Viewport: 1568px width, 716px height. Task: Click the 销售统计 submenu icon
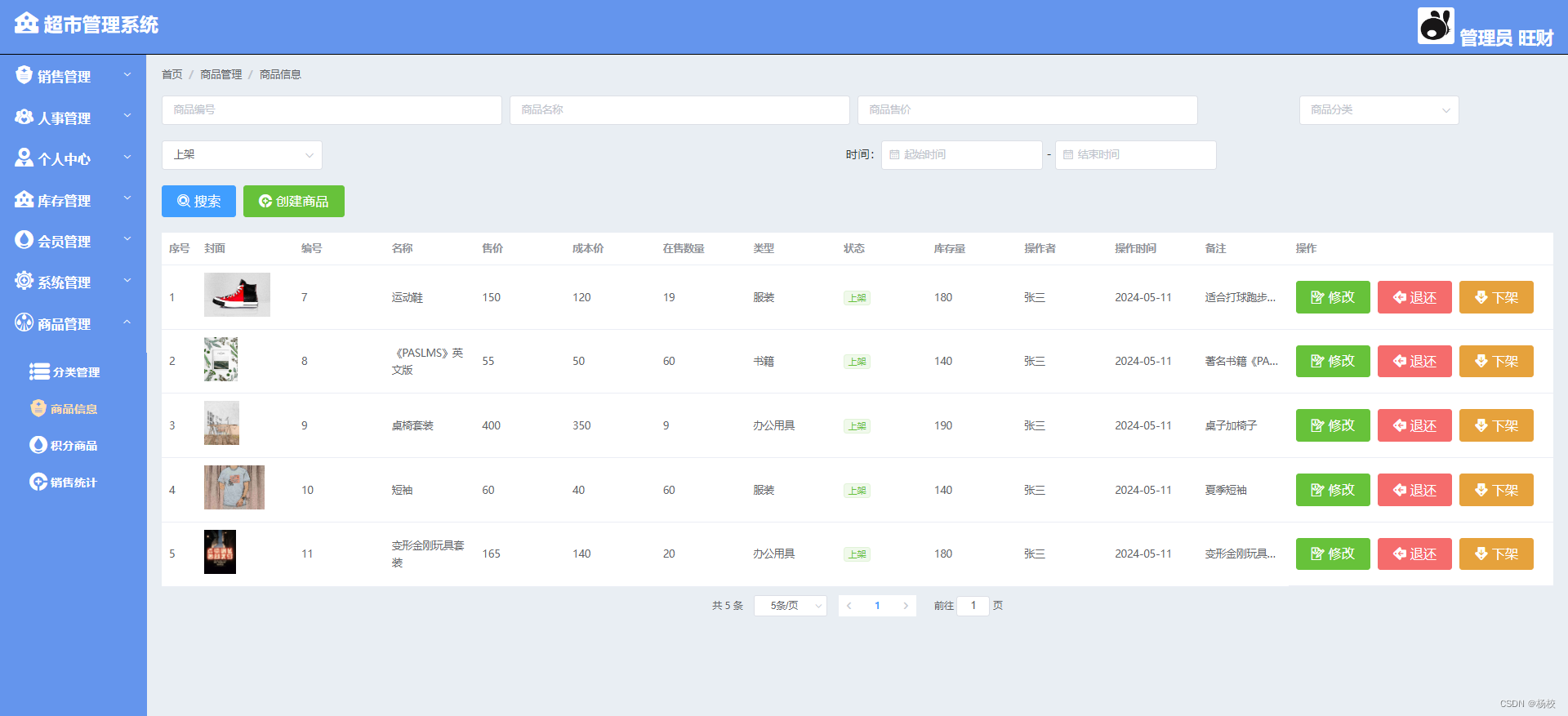(38, 482)
